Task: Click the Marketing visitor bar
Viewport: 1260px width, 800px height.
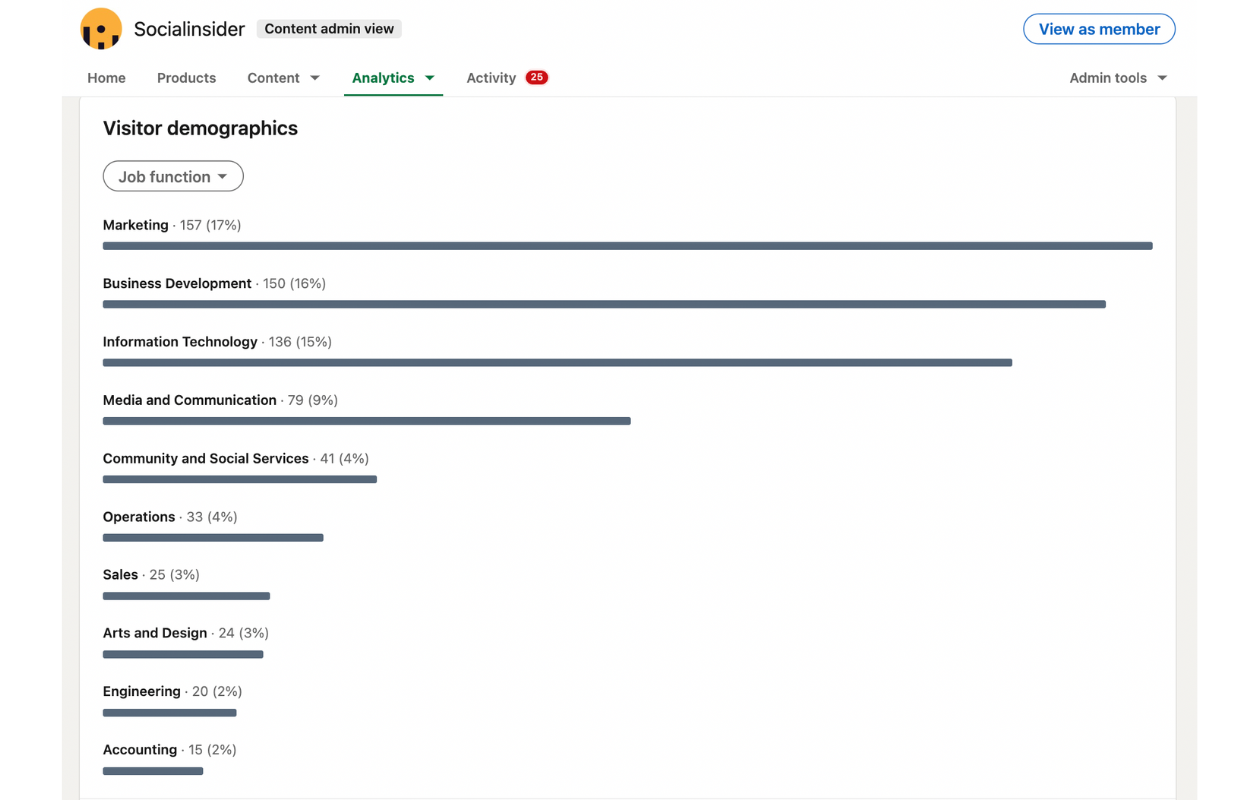Action: tap(628, 246)
